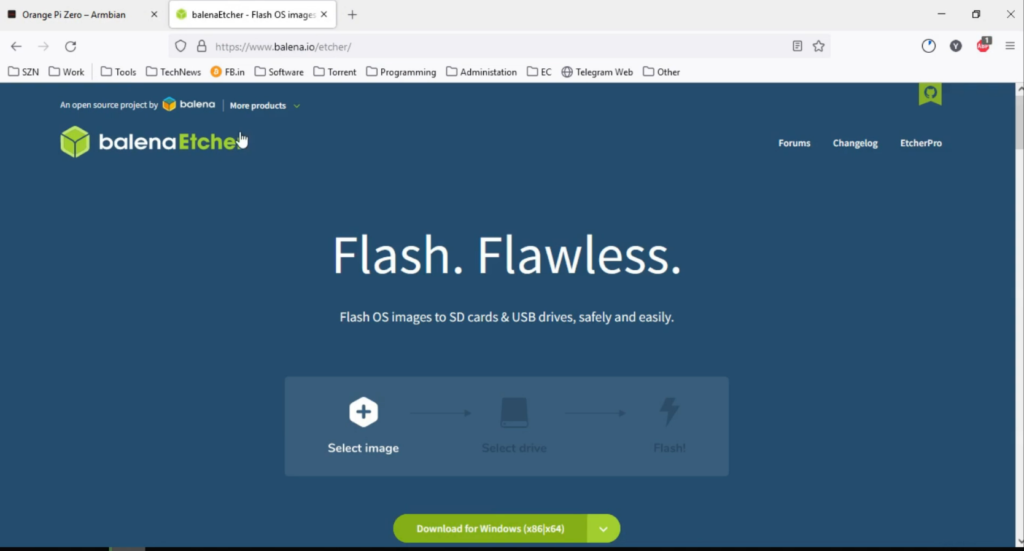
Task: Open the Tools bookmarks folder
Action: [x=118, y=72]
